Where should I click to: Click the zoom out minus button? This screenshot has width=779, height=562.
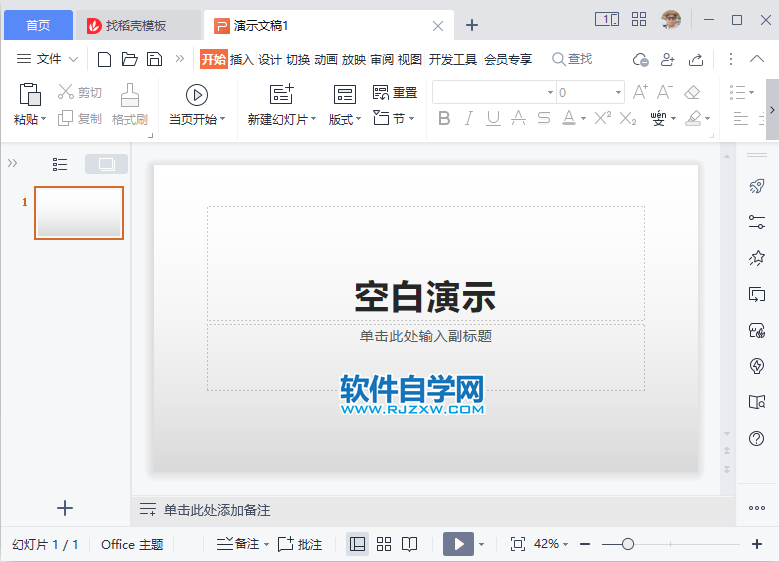[x=585, y=544]
